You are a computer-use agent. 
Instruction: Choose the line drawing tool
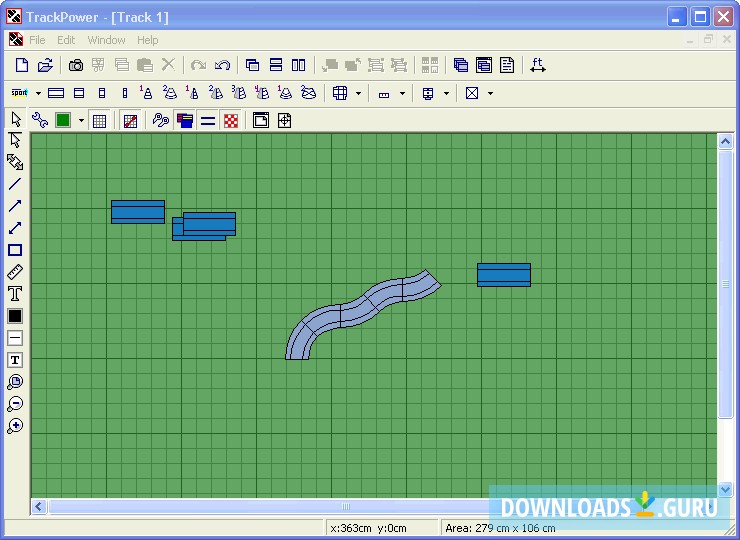(x=15, y=184)
